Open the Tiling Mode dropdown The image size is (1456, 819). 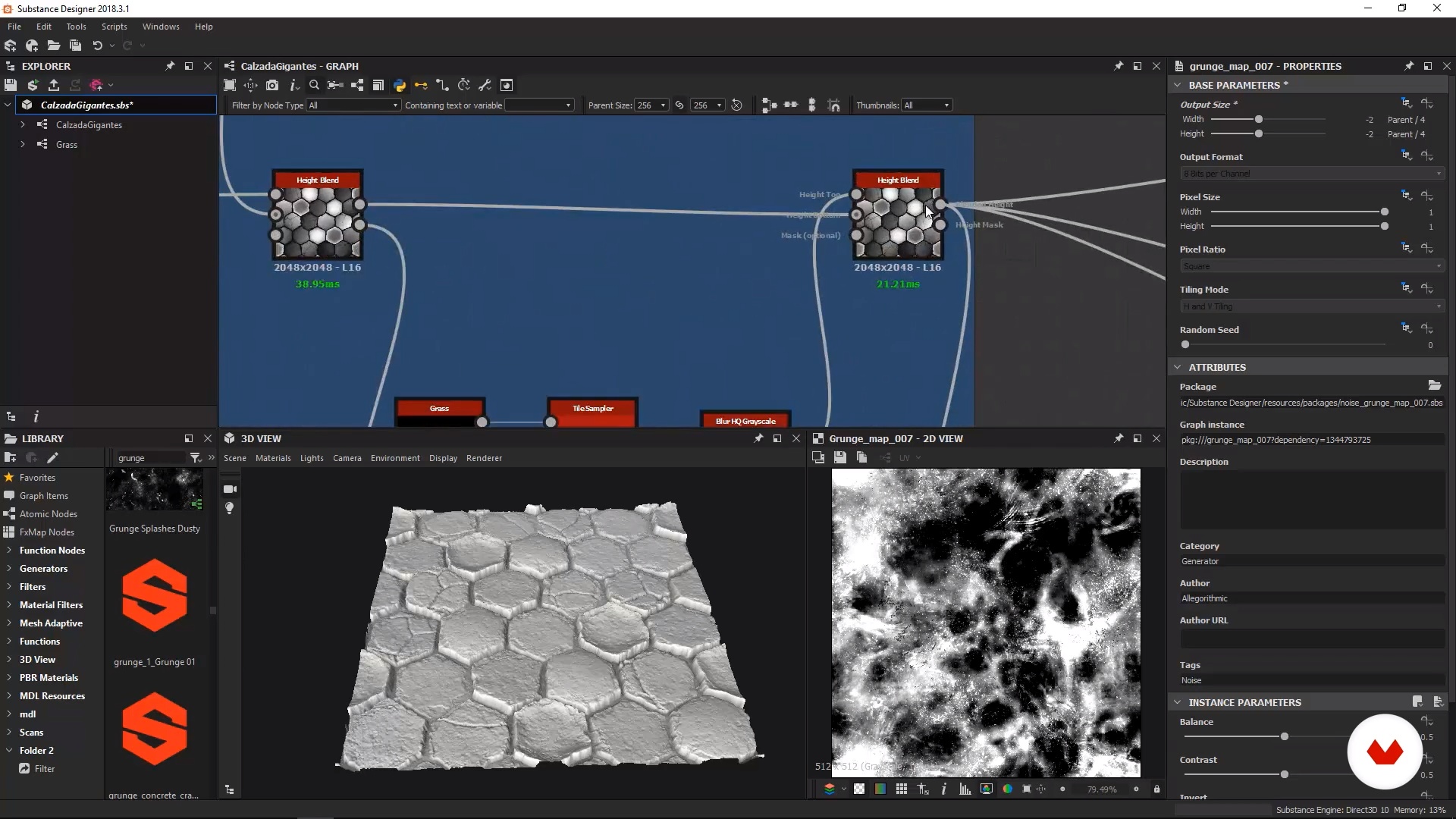(x=1311, y=306)
